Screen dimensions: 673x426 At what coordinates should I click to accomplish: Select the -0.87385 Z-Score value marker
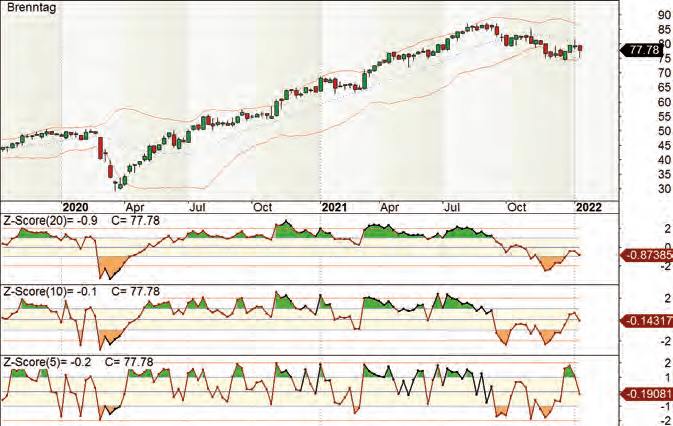pos(647,255)
